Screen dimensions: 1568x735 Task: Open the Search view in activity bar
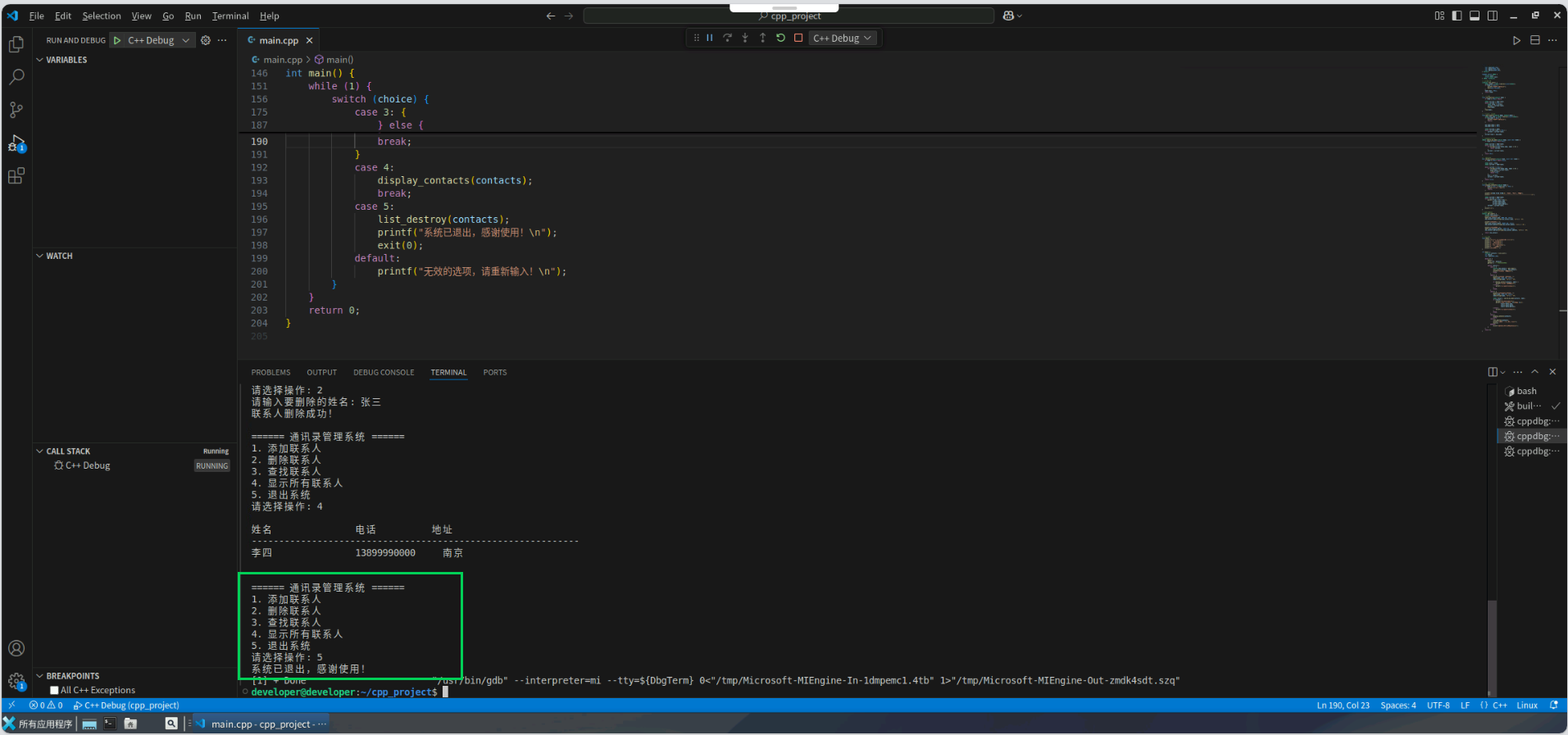[x=16, y=77]
